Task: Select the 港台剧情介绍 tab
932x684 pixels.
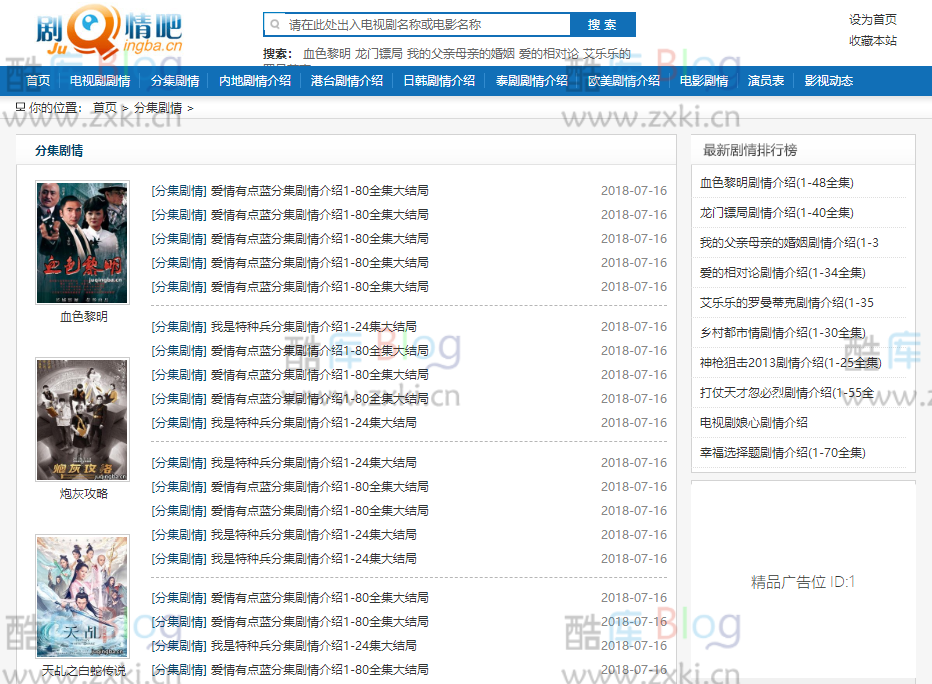Action: tap(347, 81)
